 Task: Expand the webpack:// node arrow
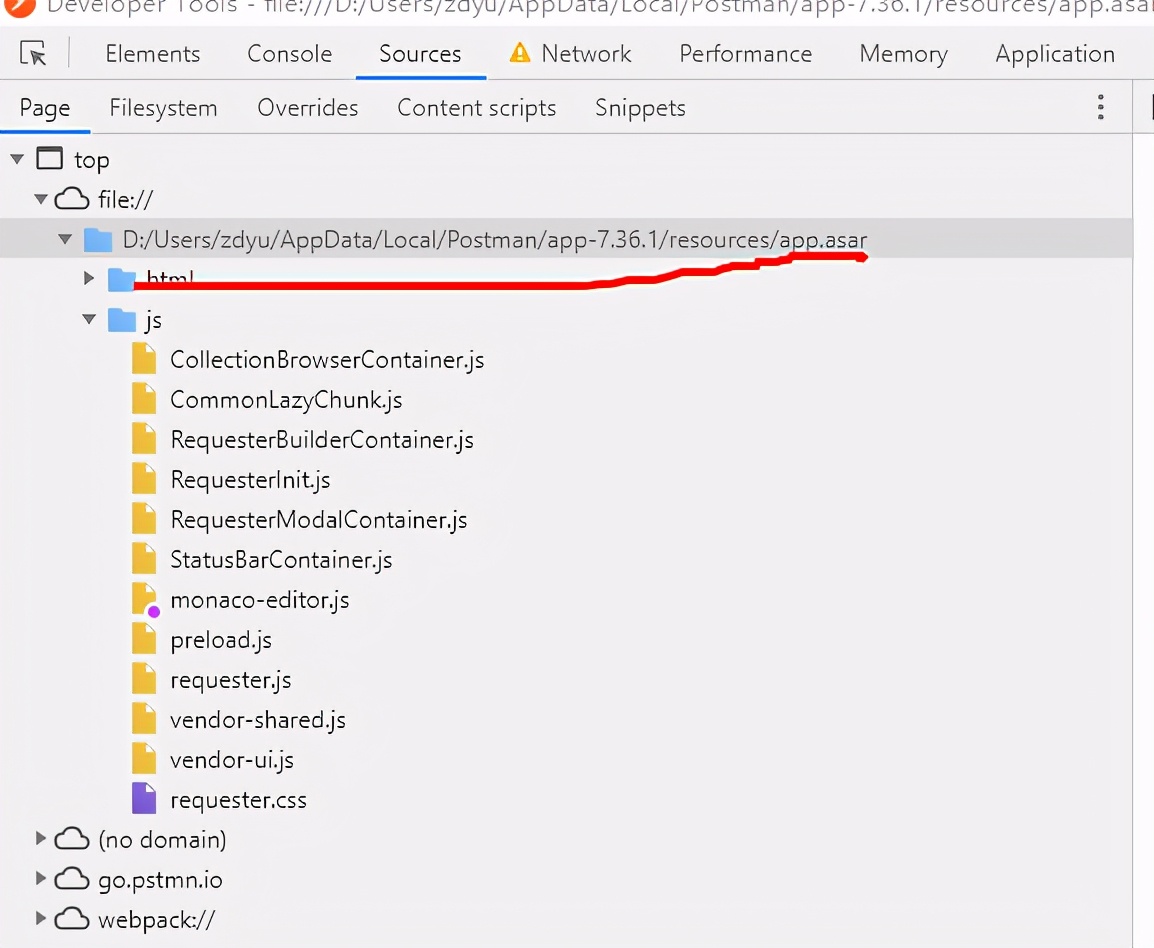[x=41, y=919]
